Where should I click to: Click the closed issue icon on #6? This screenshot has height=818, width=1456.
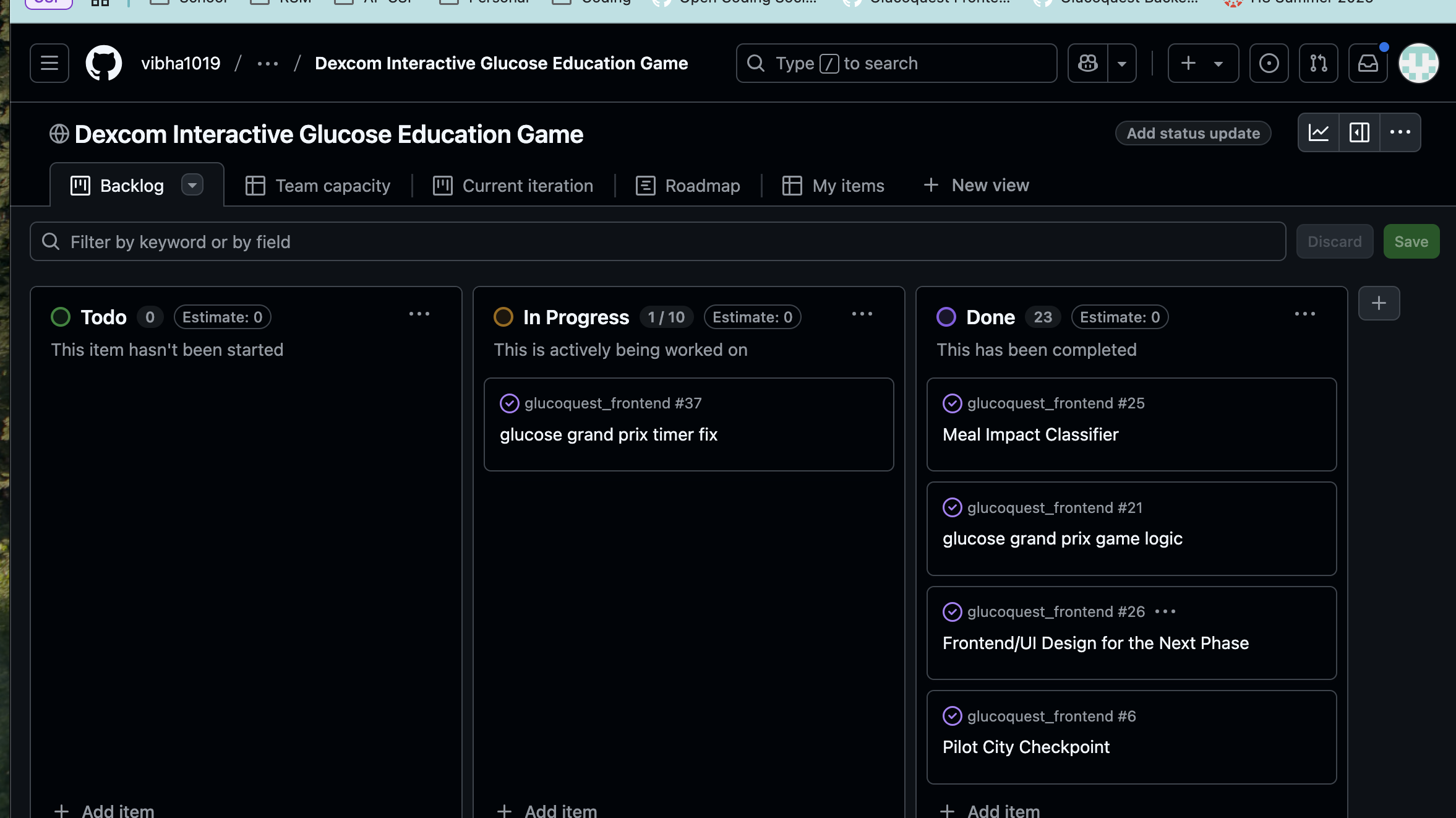(x=952, y=716)
